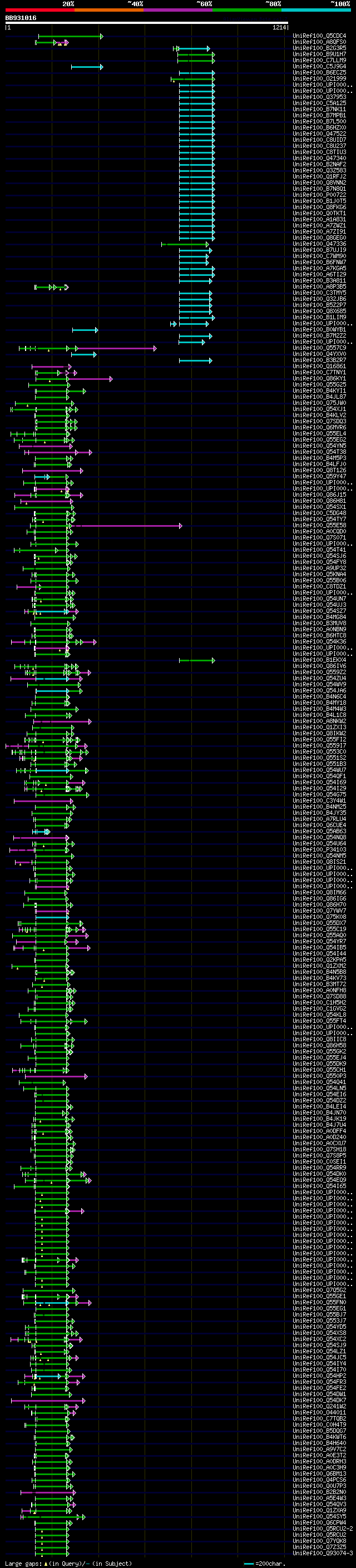
Task: Click the red 20% identity legend segment
Action: (x=39, y=10)
